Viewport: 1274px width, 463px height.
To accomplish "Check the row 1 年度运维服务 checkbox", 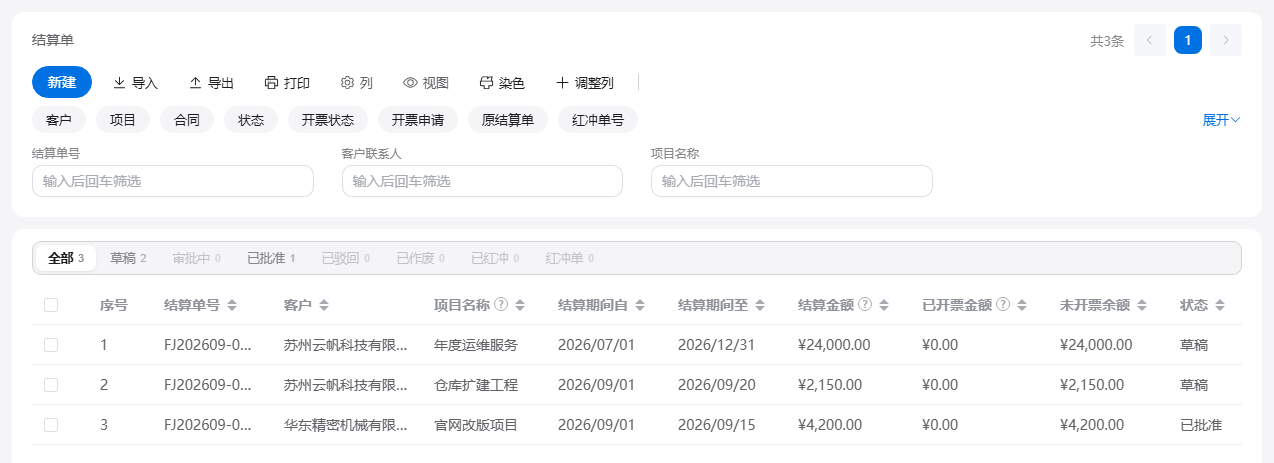I will pyautogui.click(x=51, y=345).
